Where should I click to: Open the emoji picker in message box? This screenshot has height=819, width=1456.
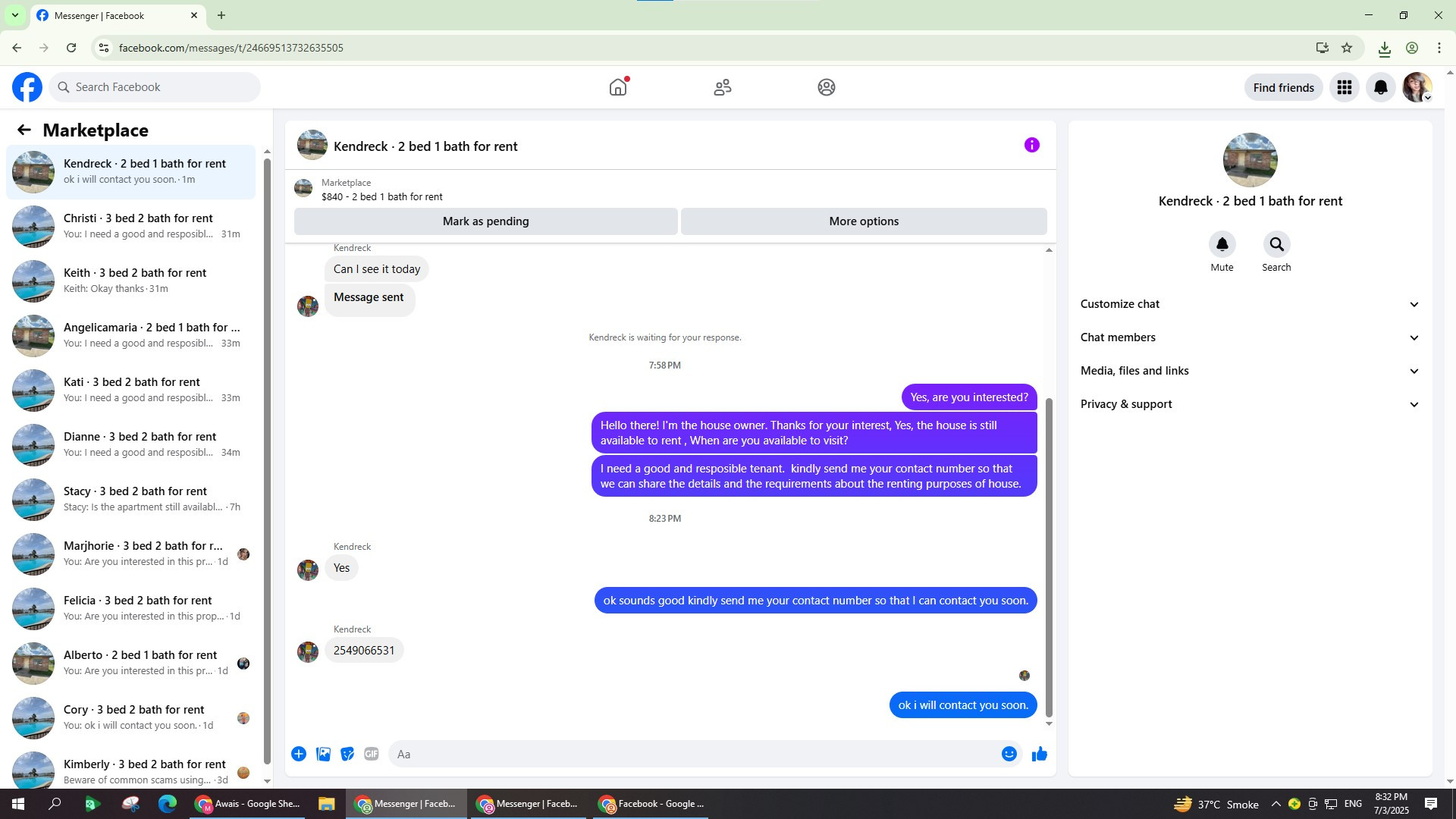tap(1009, 754)
